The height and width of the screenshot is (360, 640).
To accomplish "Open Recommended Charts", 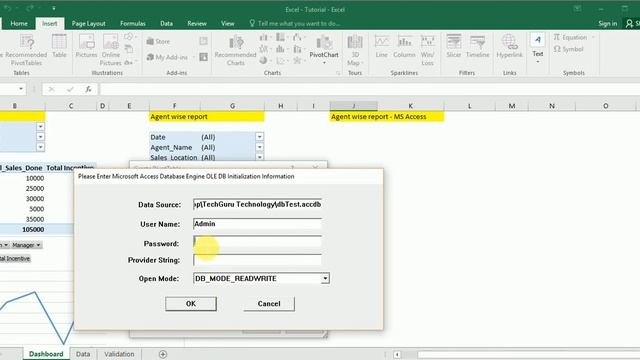I will coord(236,50).
